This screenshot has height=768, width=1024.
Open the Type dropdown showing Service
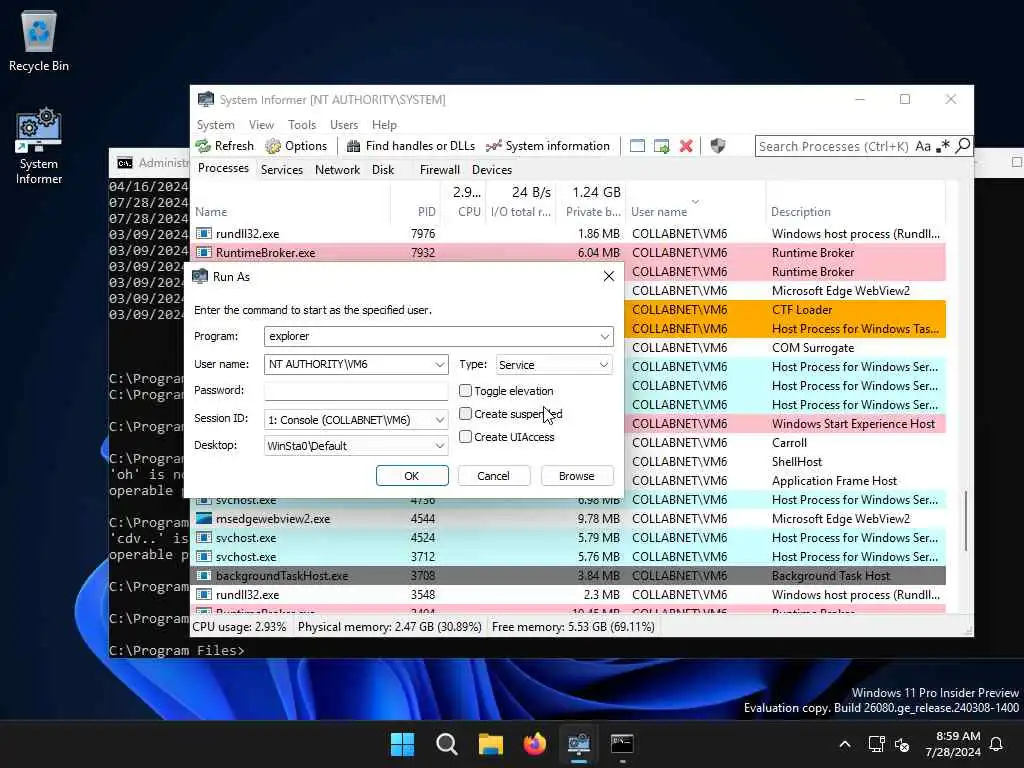pyautogui.click(x=554, y=364)
